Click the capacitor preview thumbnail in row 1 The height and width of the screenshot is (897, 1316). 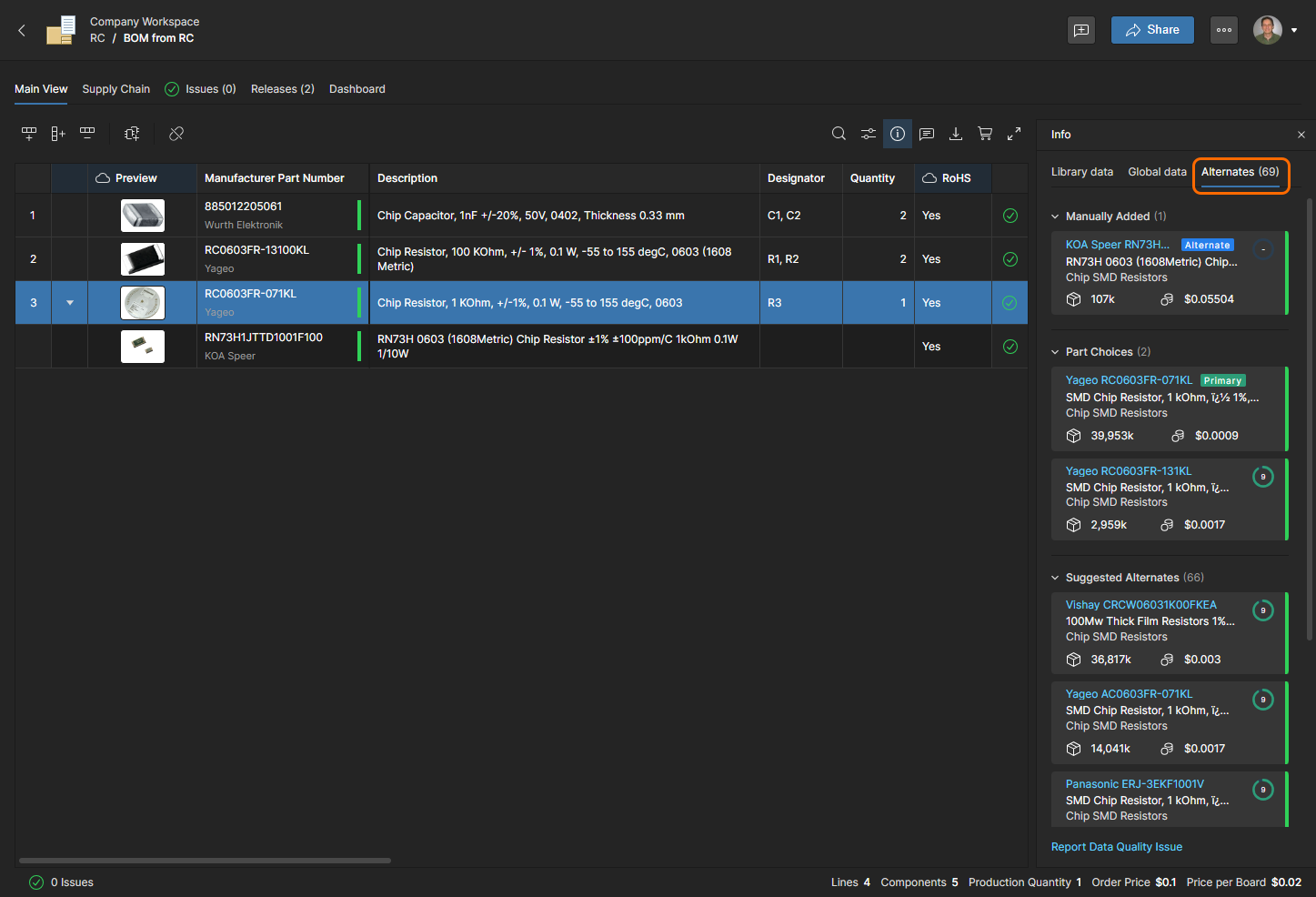click(x=143, y=216)
